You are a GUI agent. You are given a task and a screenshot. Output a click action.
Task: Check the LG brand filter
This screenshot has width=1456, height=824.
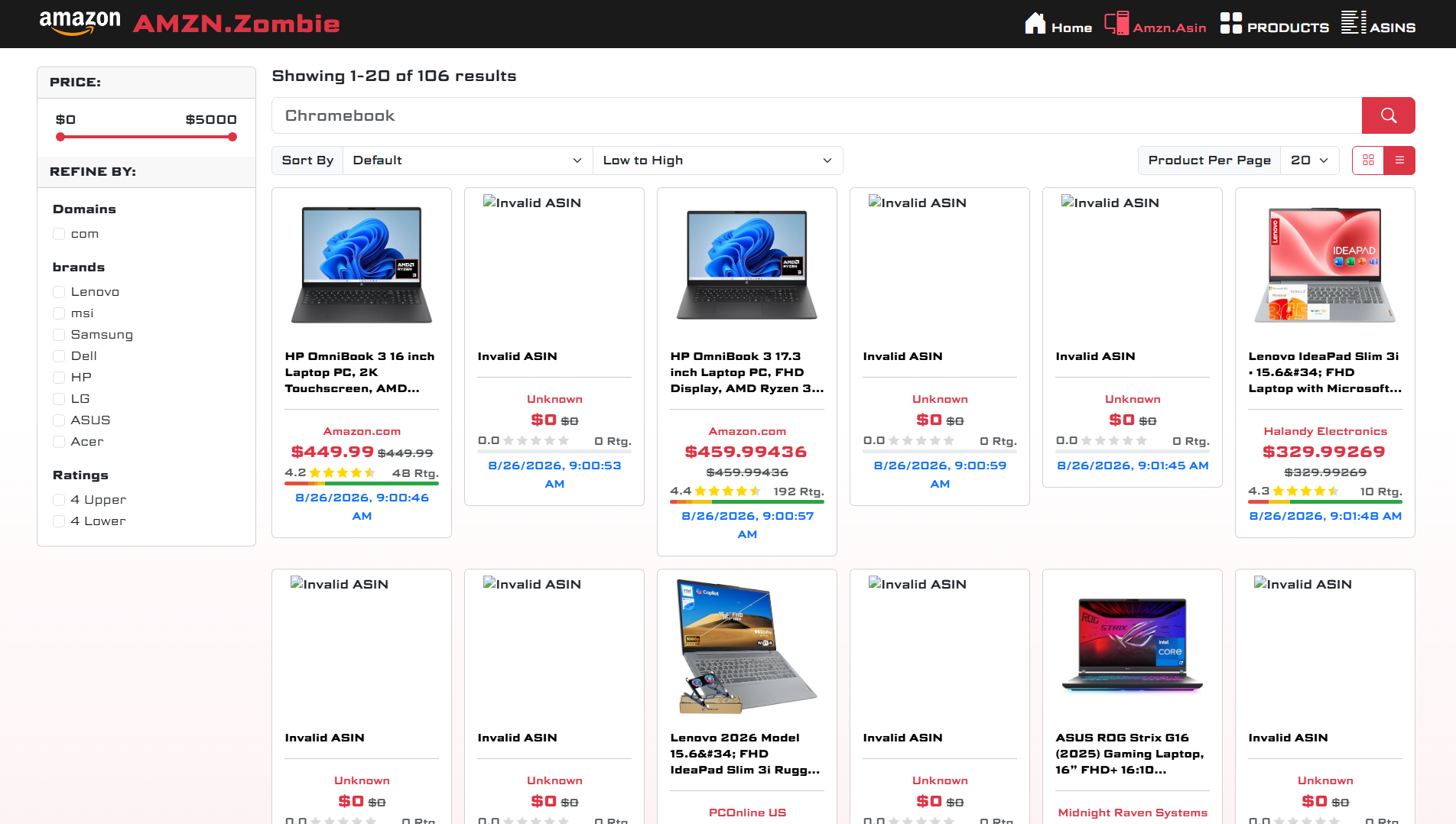click(59, 399)
